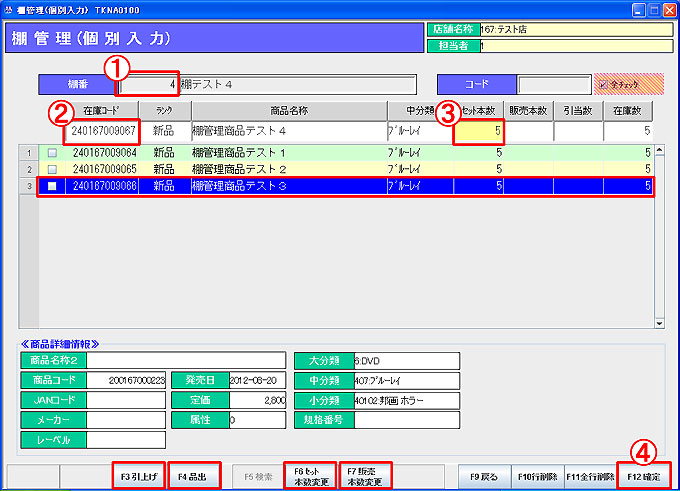Check the row 1 checkbox
Screen dimensions: 680x491
pos(52,153)
